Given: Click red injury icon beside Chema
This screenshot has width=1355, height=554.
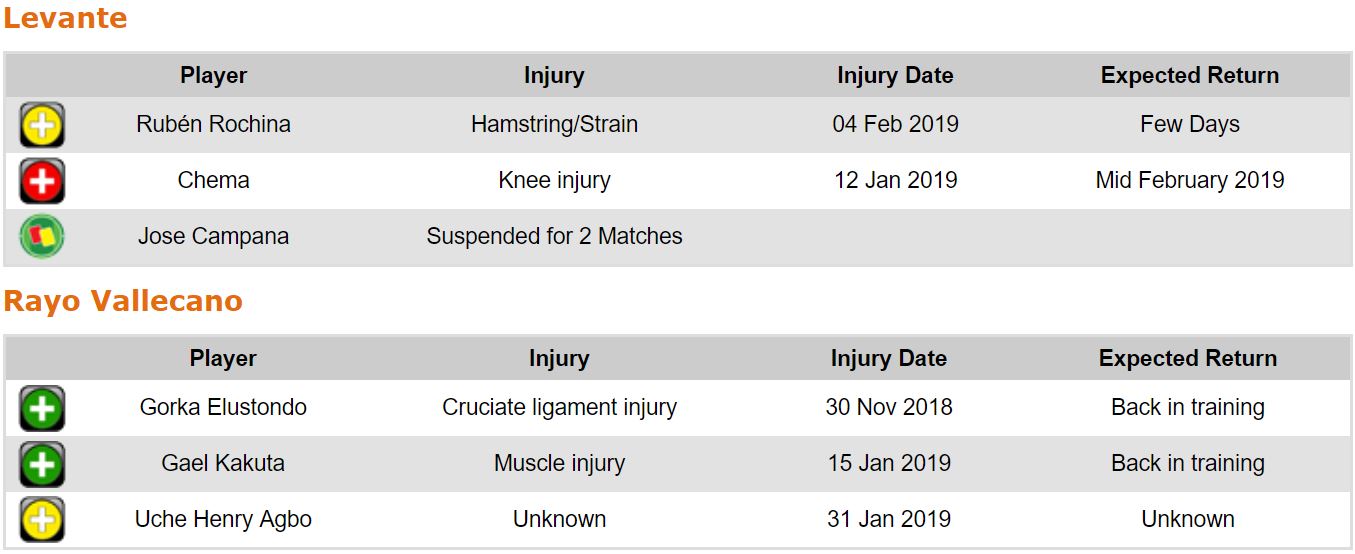Looking at the screenshot, I should 42,182.
